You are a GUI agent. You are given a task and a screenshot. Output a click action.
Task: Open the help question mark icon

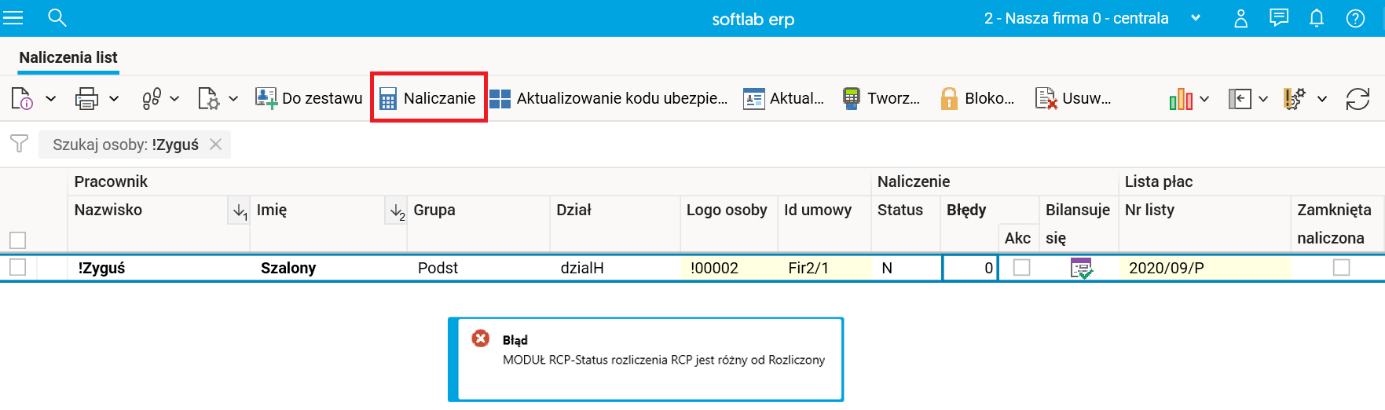point(1355,18)
